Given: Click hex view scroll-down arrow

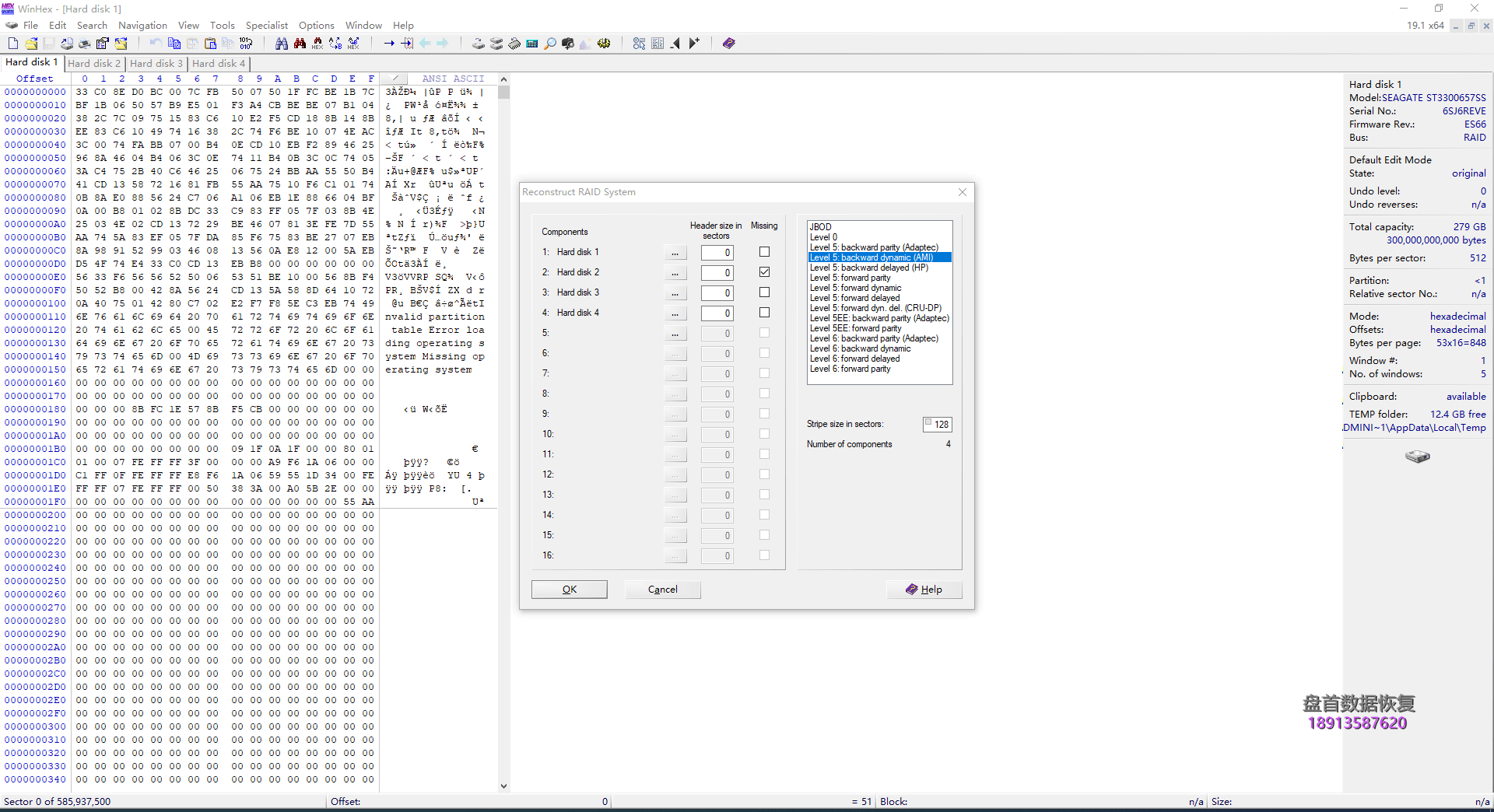Looking at the screenshot, I should 503,786.
